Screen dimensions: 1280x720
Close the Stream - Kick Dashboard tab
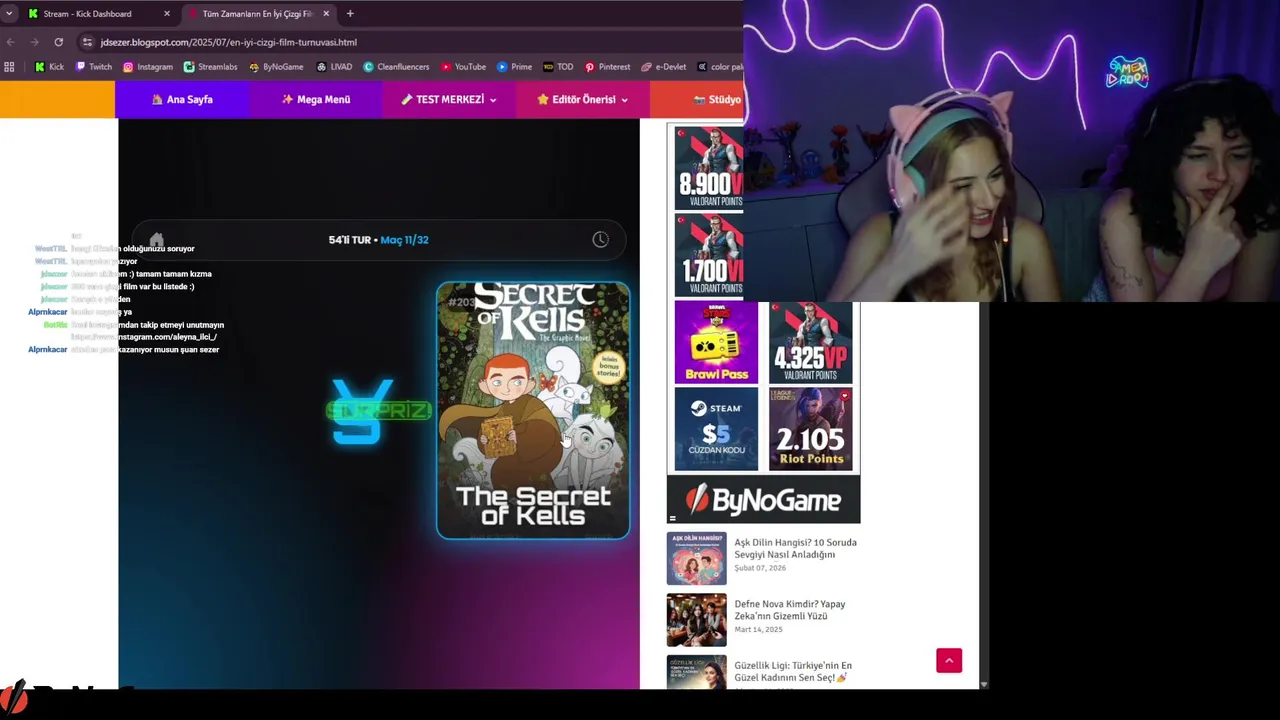tap(167, 14)
